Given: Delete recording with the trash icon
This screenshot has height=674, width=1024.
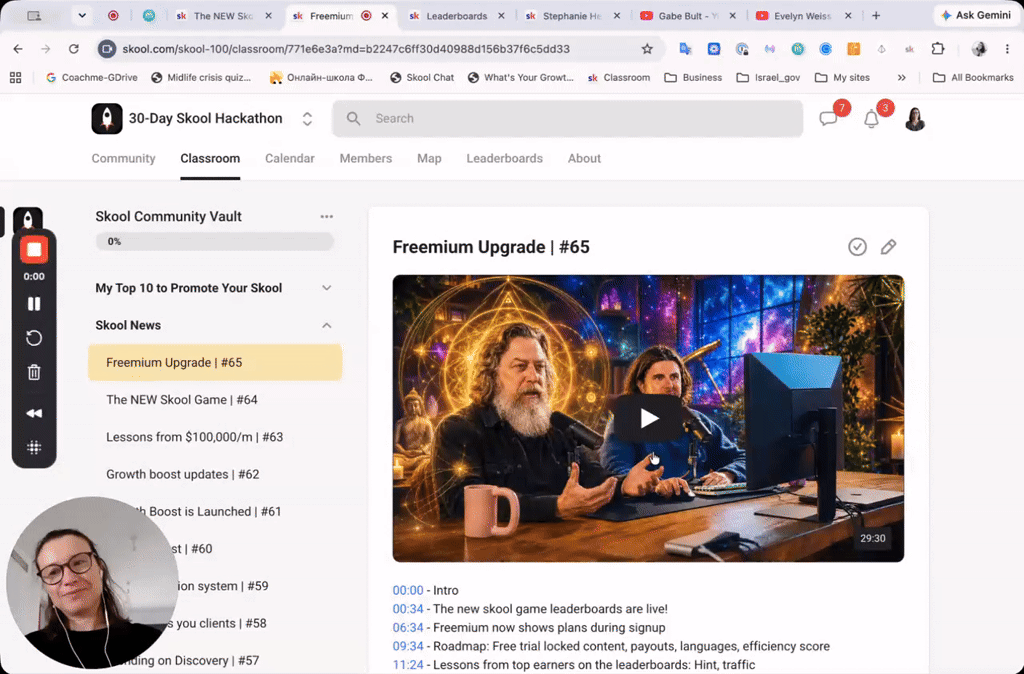Looking at the screenshot, I should pyautogui.click(x=34, y=372).
